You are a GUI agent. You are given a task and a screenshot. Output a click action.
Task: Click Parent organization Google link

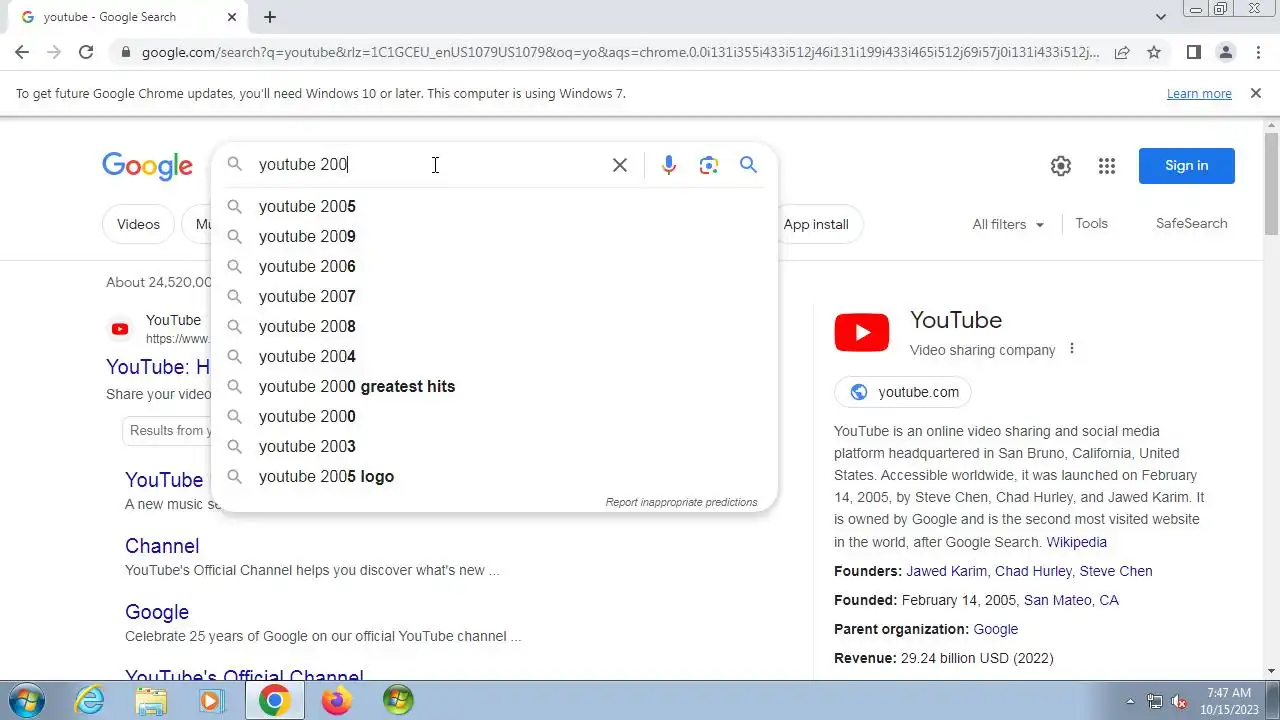click(995, 629)
